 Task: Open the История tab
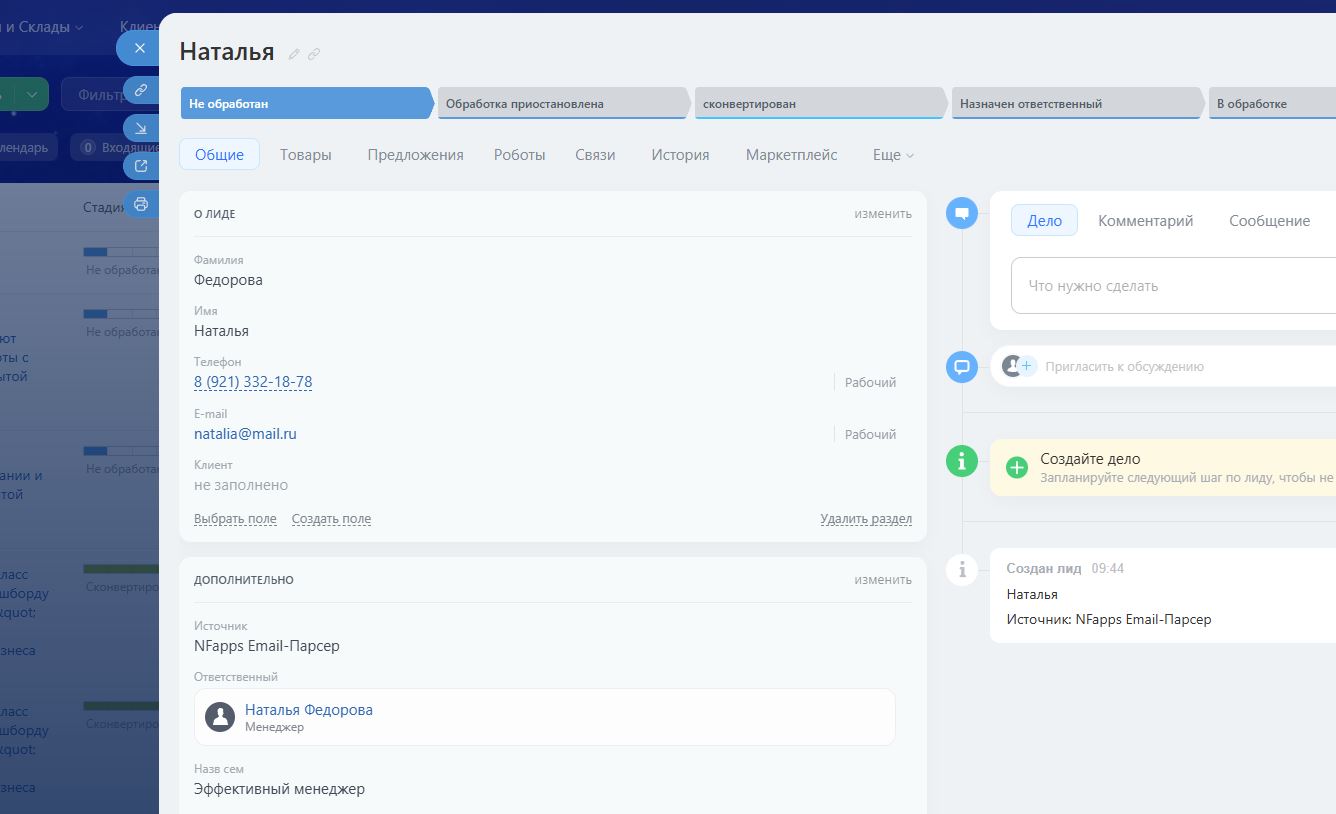(680, 155)
